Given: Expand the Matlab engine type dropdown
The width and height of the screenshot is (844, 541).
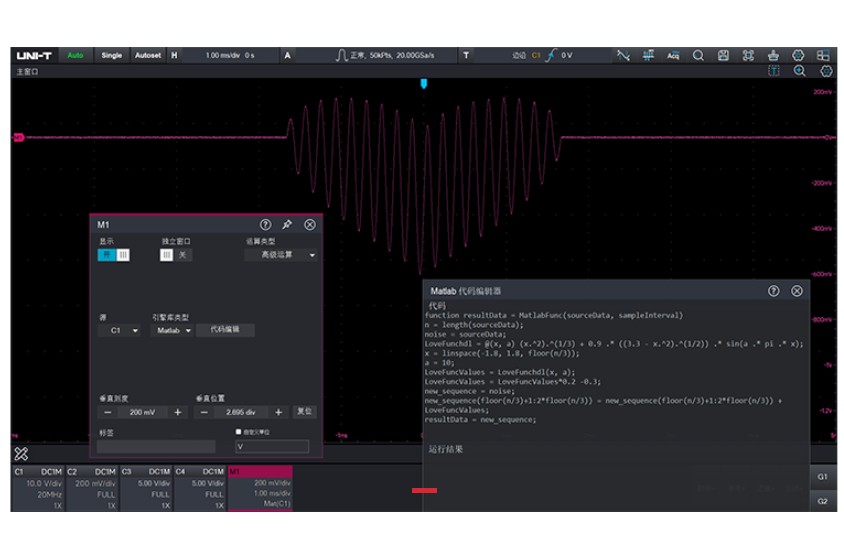Looking at the screenshot, I should point(172,330).
